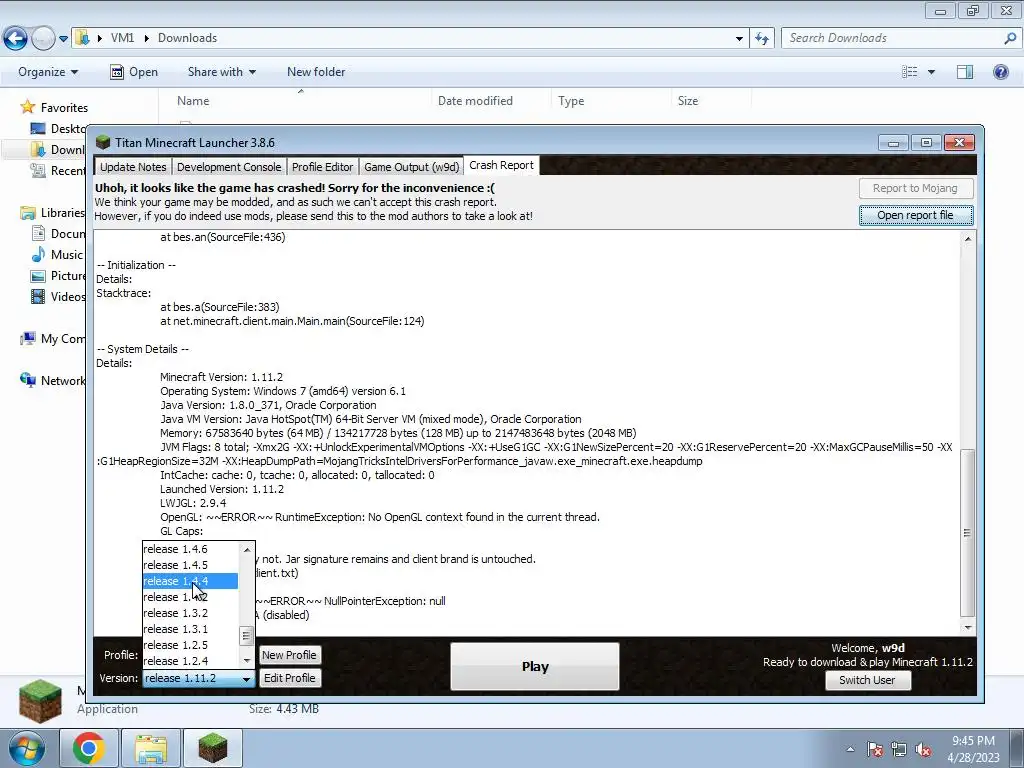Open the Update Notes tab
This screenshot has height=768, width=1024.
click(x=133, y=167)
